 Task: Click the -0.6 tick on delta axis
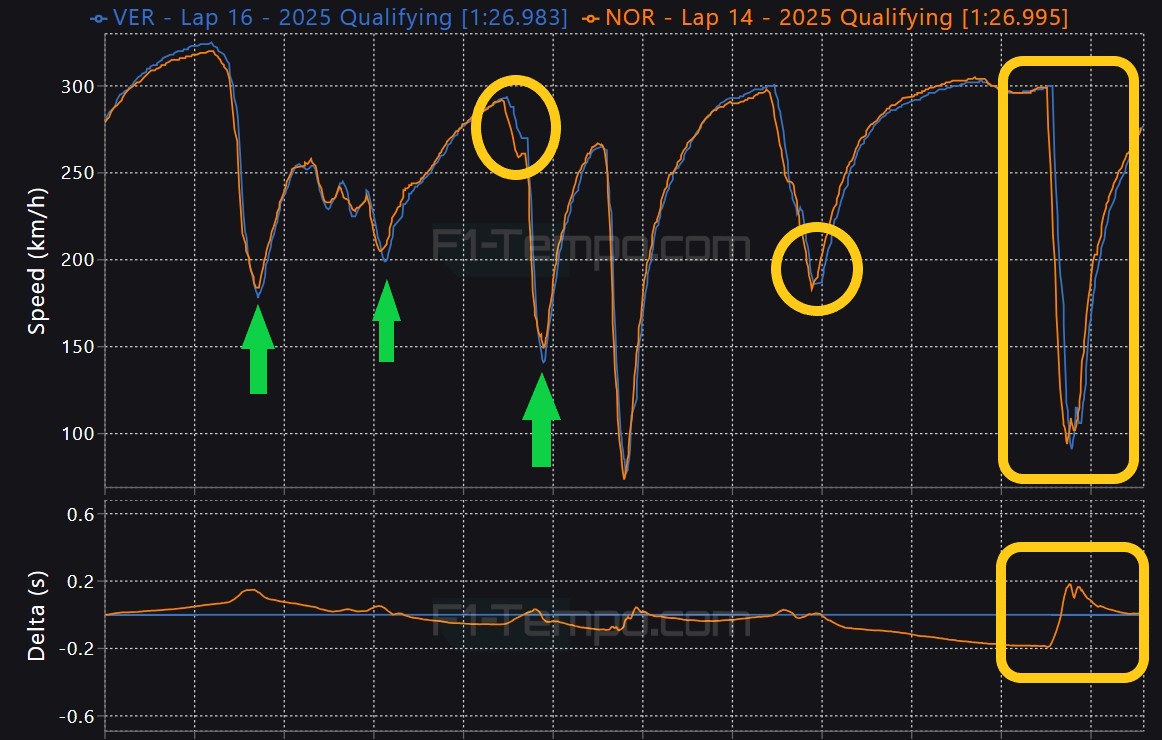(x=77, y=717)
